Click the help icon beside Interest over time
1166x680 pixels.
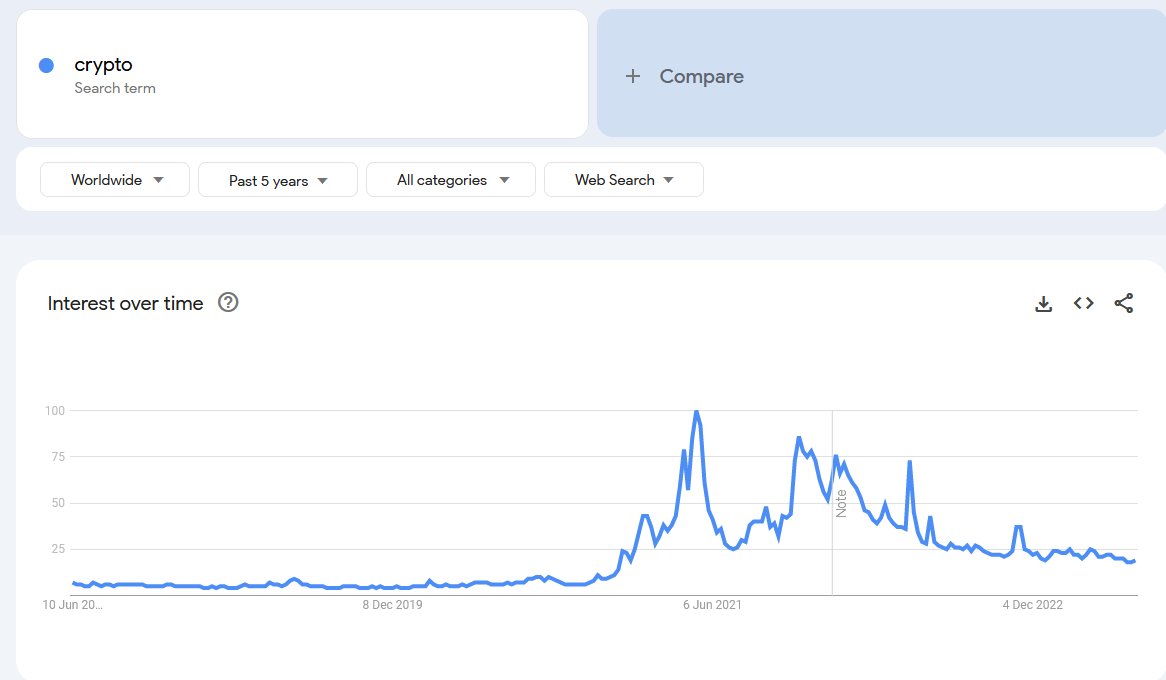coord(228,302)
